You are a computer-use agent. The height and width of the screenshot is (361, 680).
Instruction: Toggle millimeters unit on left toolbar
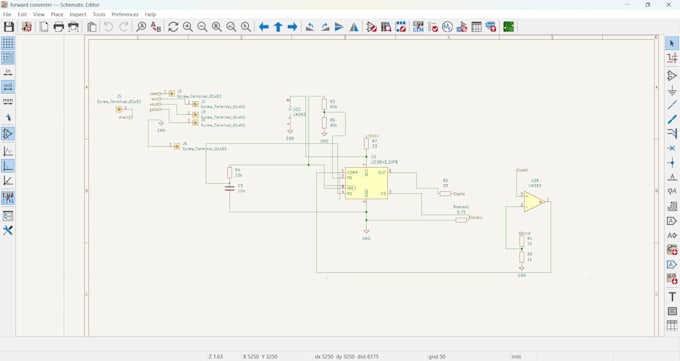coord(8,102)
